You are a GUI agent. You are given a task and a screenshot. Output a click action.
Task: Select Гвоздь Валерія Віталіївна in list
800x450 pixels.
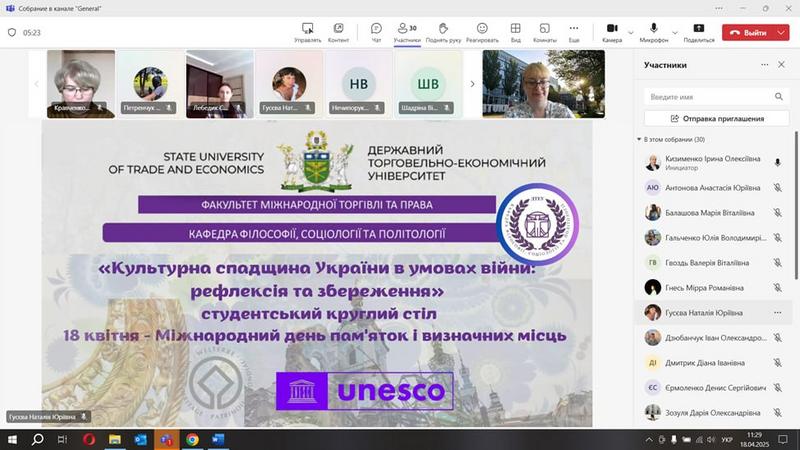713,263
